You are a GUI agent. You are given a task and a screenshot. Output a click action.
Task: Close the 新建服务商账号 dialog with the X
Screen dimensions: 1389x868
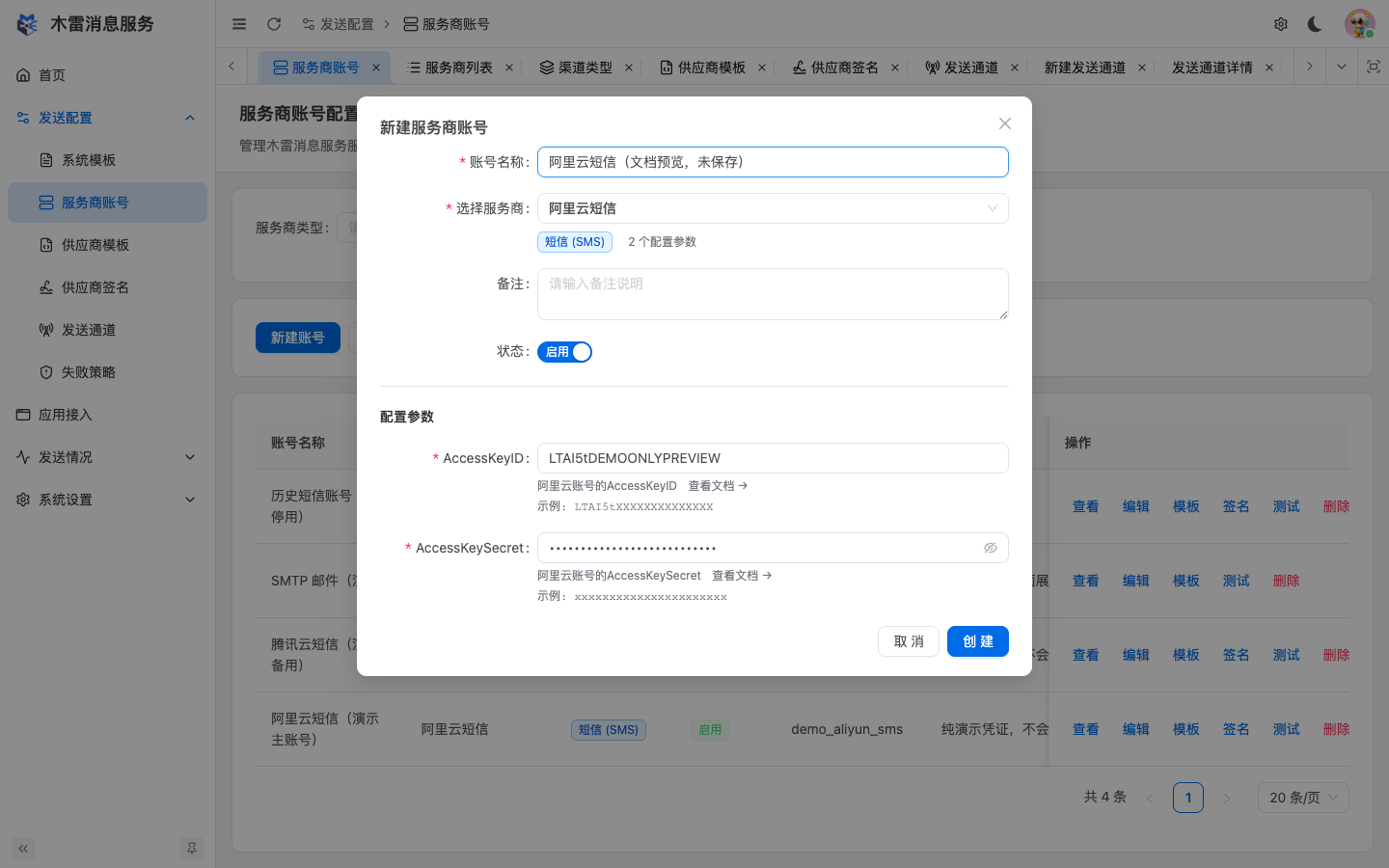coord(1005,123)
